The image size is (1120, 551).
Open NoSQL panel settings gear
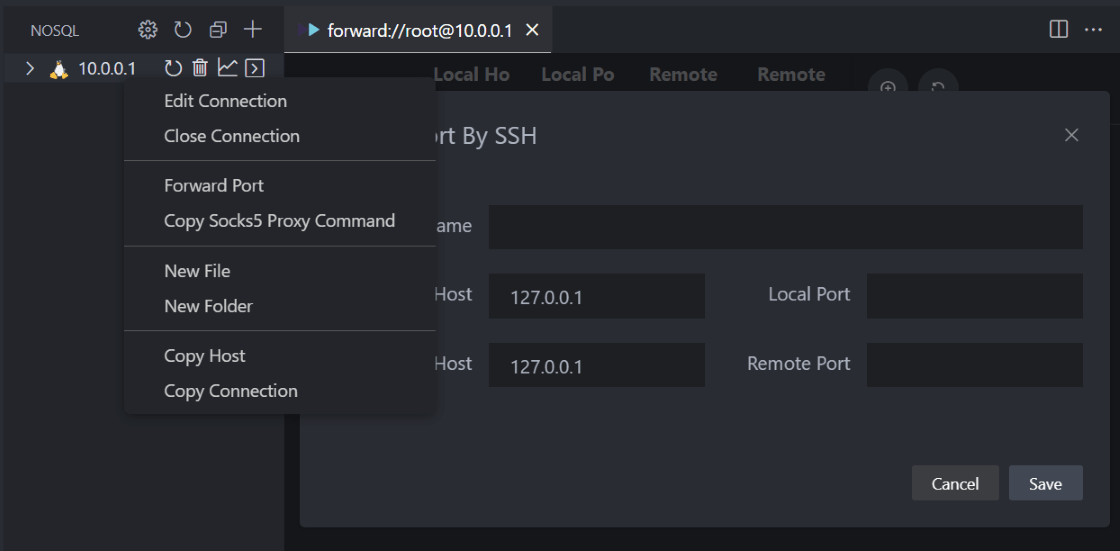[x=148, y=30]
